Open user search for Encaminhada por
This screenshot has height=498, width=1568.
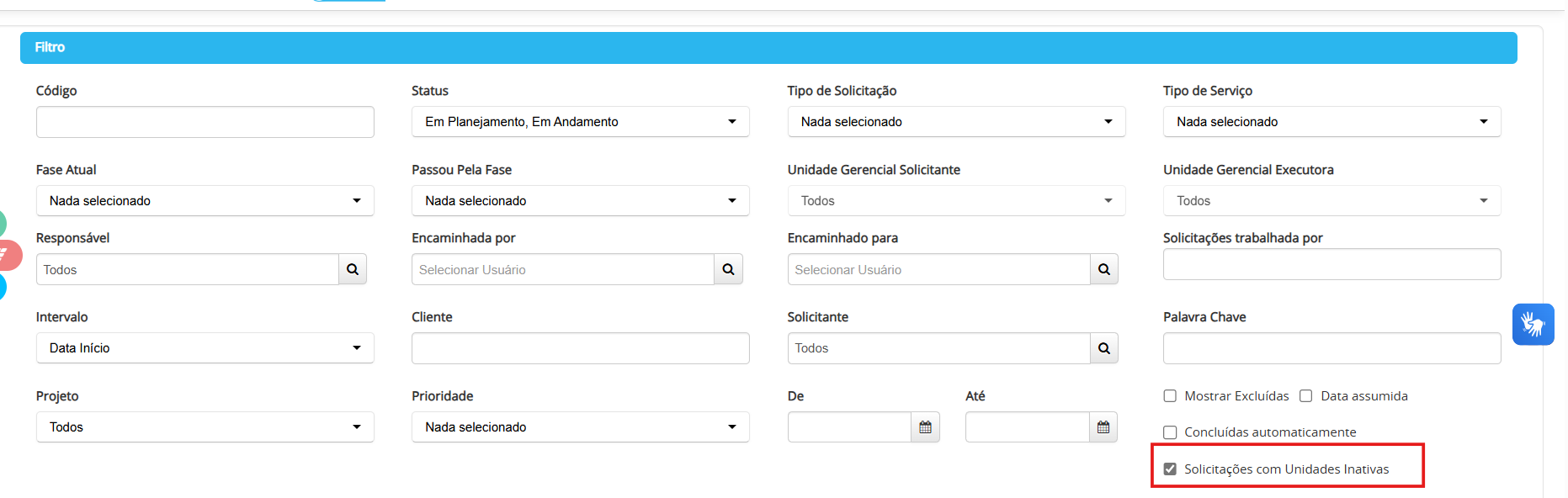[x=729, y=269]
